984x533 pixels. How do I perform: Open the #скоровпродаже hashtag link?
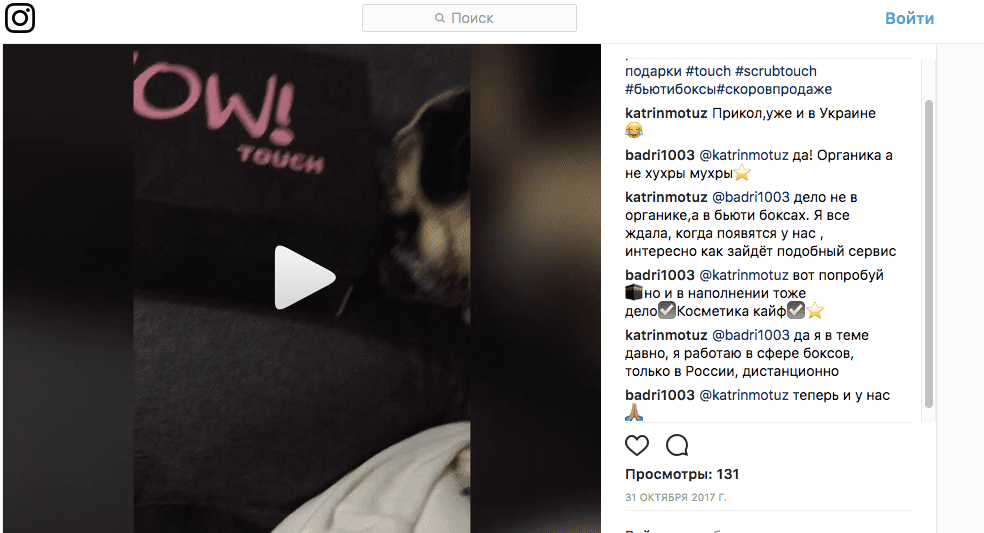pos(774,89)
